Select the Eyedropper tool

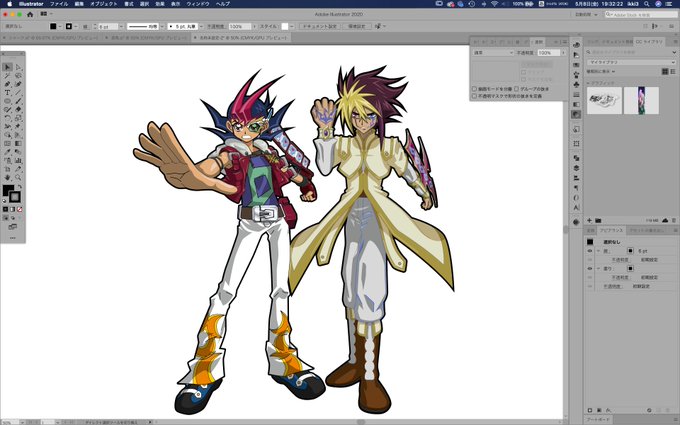pos(7,152)
